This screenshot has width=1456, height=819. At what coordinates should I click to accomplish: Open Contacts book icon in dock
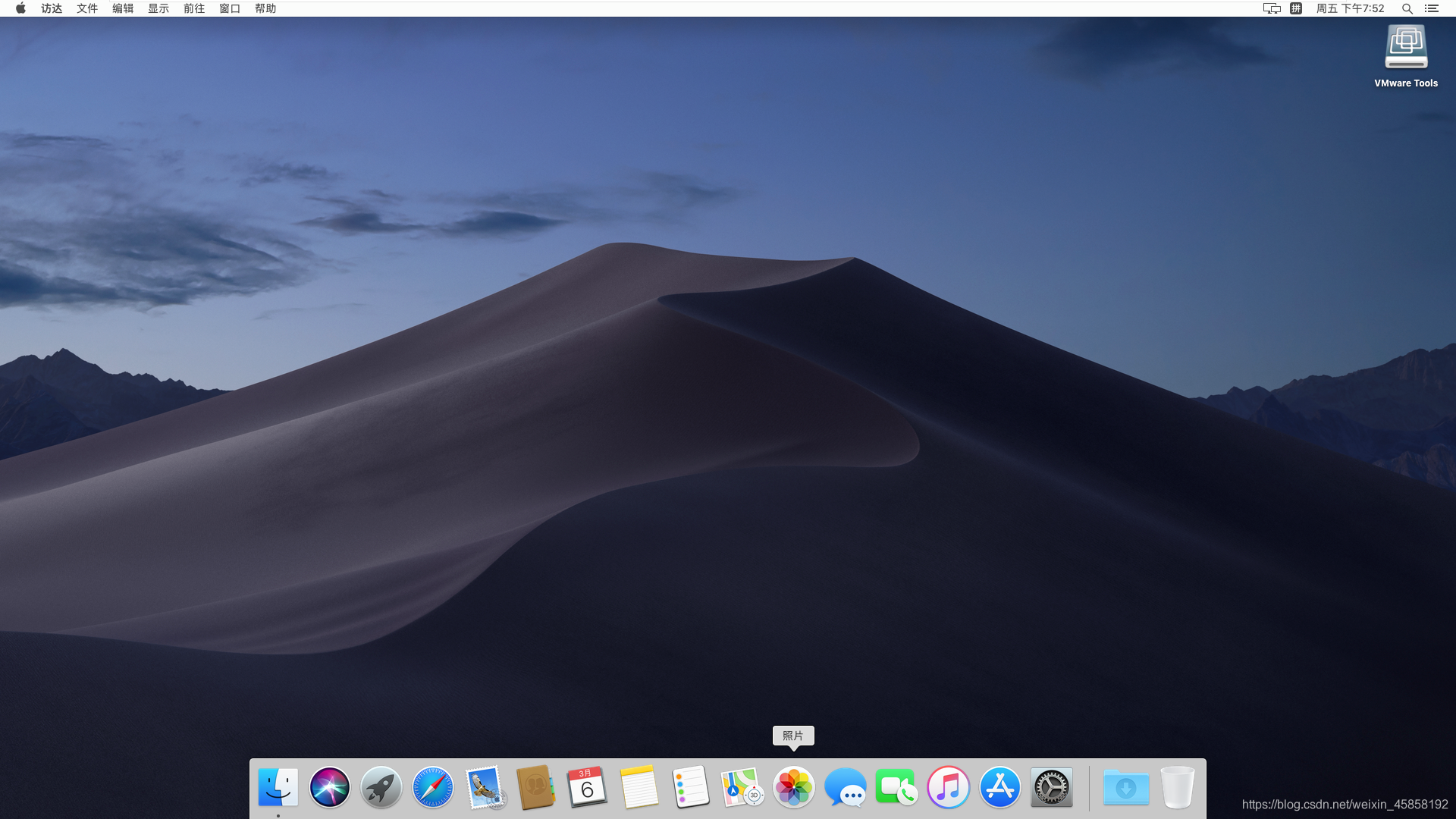pyautogui.click(x=535, y=787)
